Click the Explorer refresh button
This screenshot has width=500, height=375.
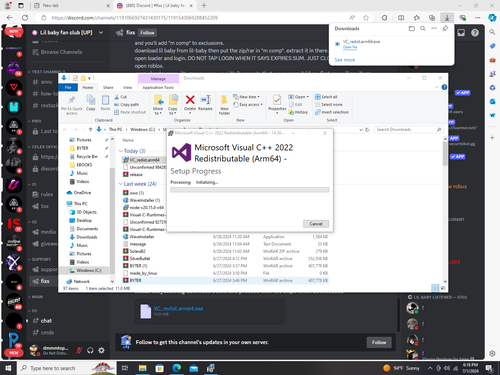click(x=367, y=130)
